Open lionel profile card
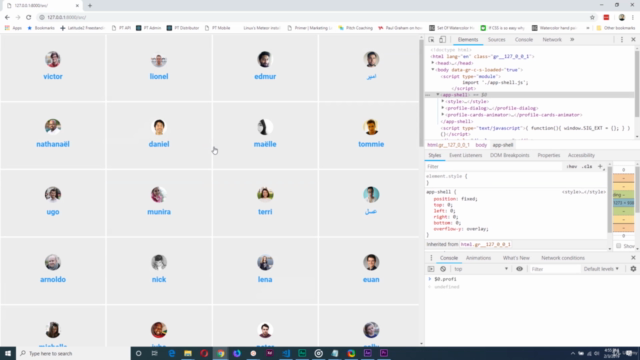The height and width of the screenshot is (360, 640). pyautogui.click(x=159, y=67)
